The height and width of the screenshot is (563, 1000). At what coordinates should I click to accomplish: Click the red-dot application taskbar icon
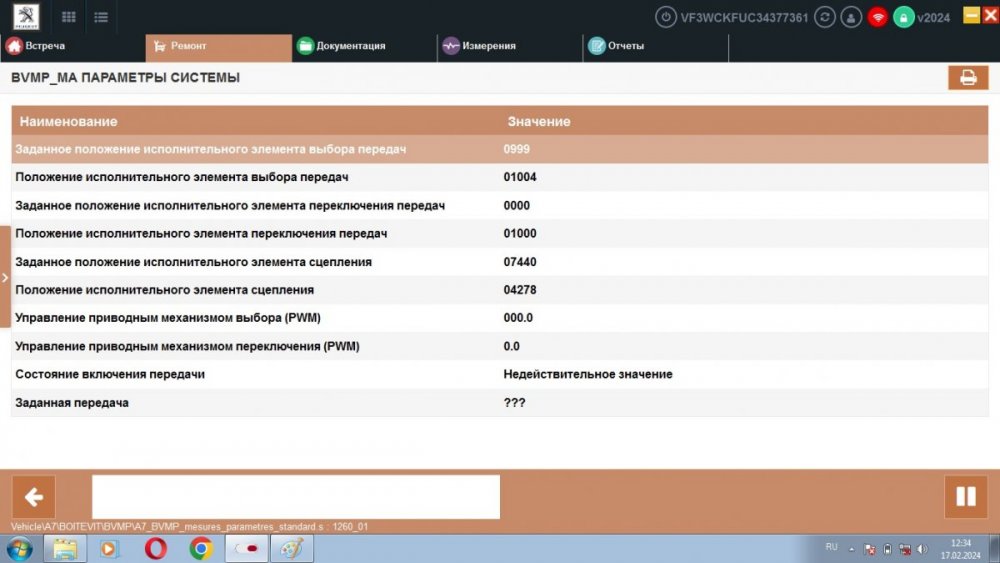[x=246, y=549]
